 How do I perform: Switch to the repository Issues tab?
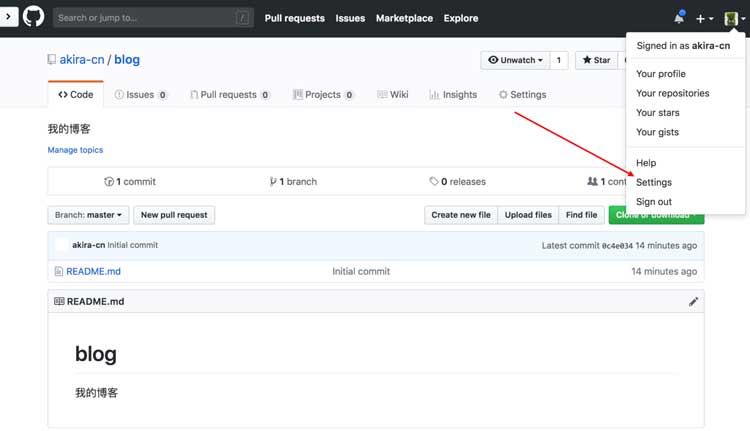click(141, 94)
